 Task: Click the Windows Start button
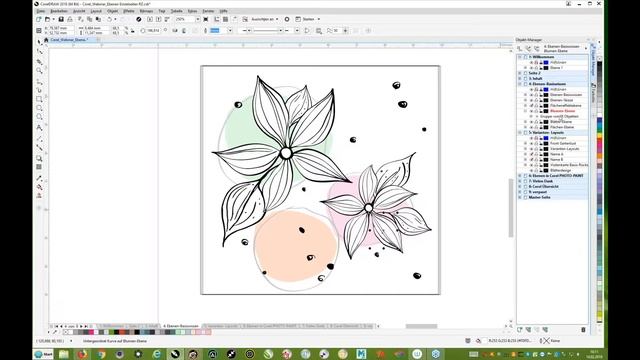pyautogui.click(x=44, y=354)
